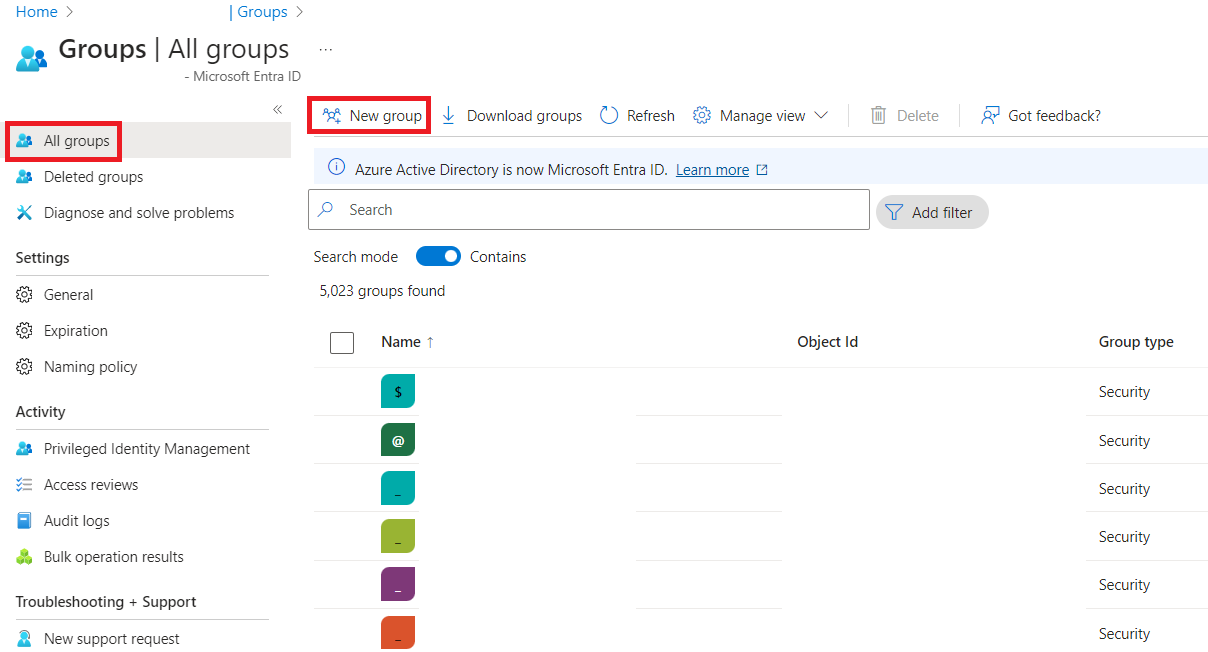Click the New support request person icon
The image size is (1208, 652).
click(x=25, y=639)
